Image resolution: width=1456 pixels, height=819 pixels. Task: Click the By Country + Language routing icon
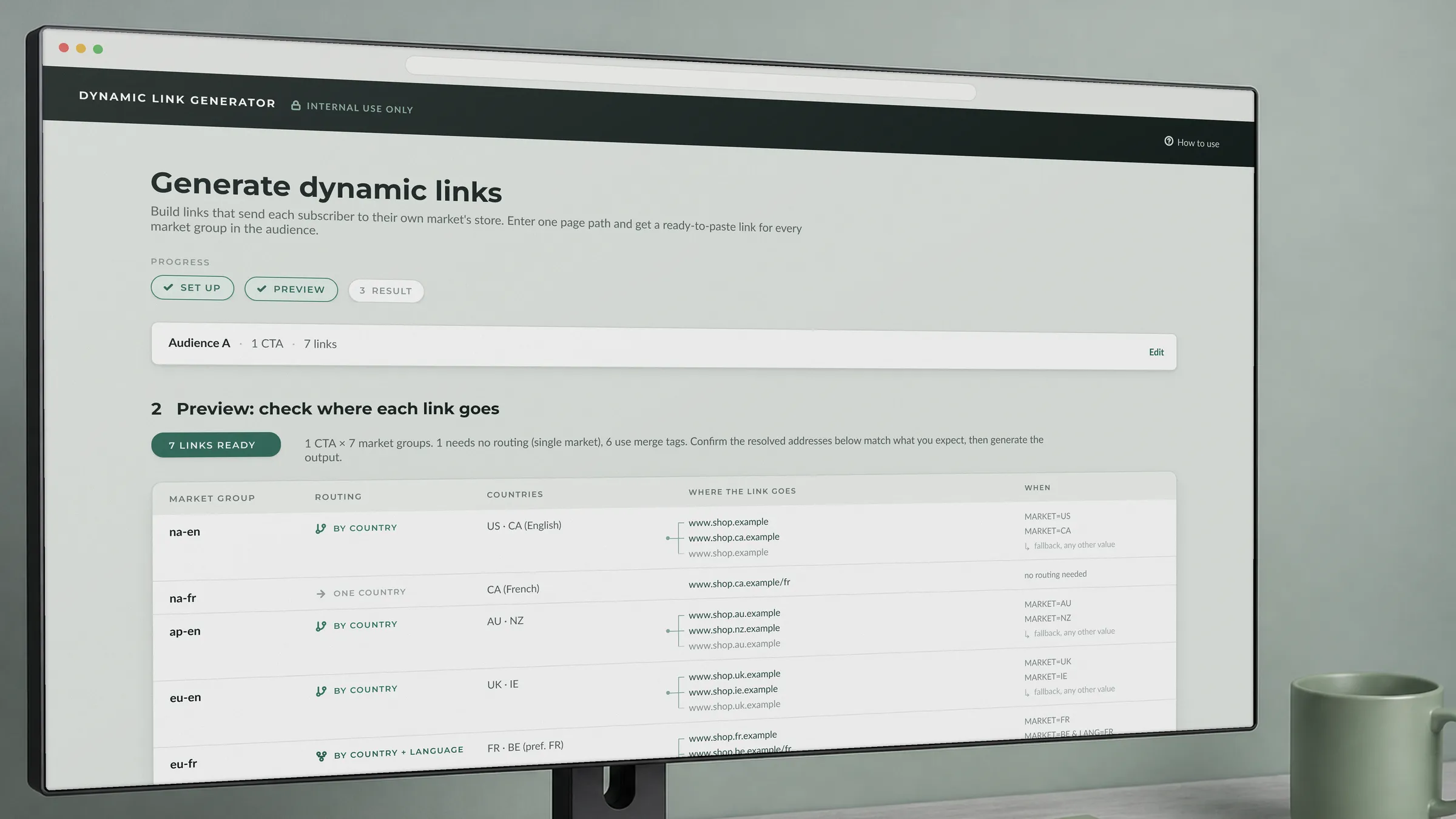(322, 756)
